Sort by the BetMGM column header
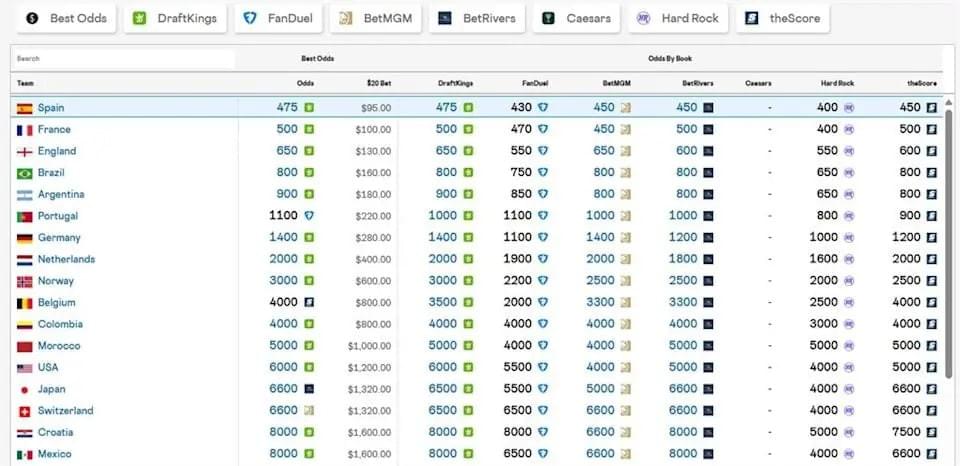The height and width of the screenshot is (466, 960). [617, 83]
